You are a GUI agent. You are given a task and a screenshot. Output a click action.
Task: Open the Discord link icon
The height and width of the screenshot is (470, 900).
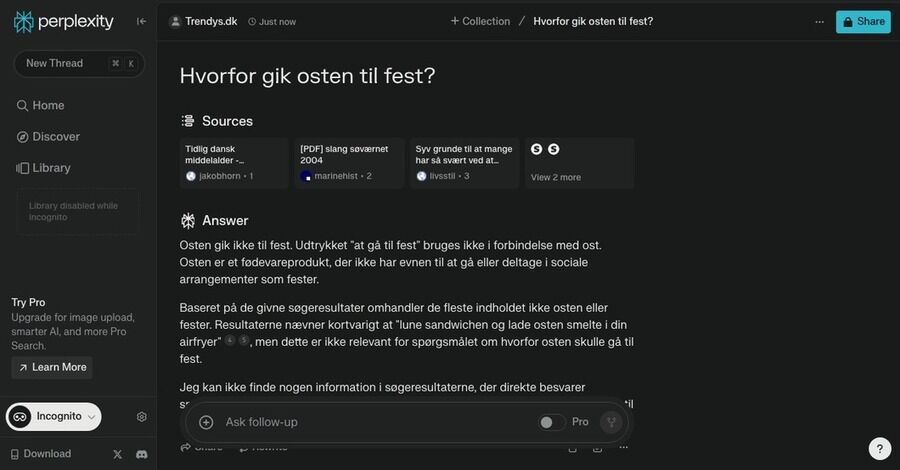pyautogui.click(x=142, y=454)
